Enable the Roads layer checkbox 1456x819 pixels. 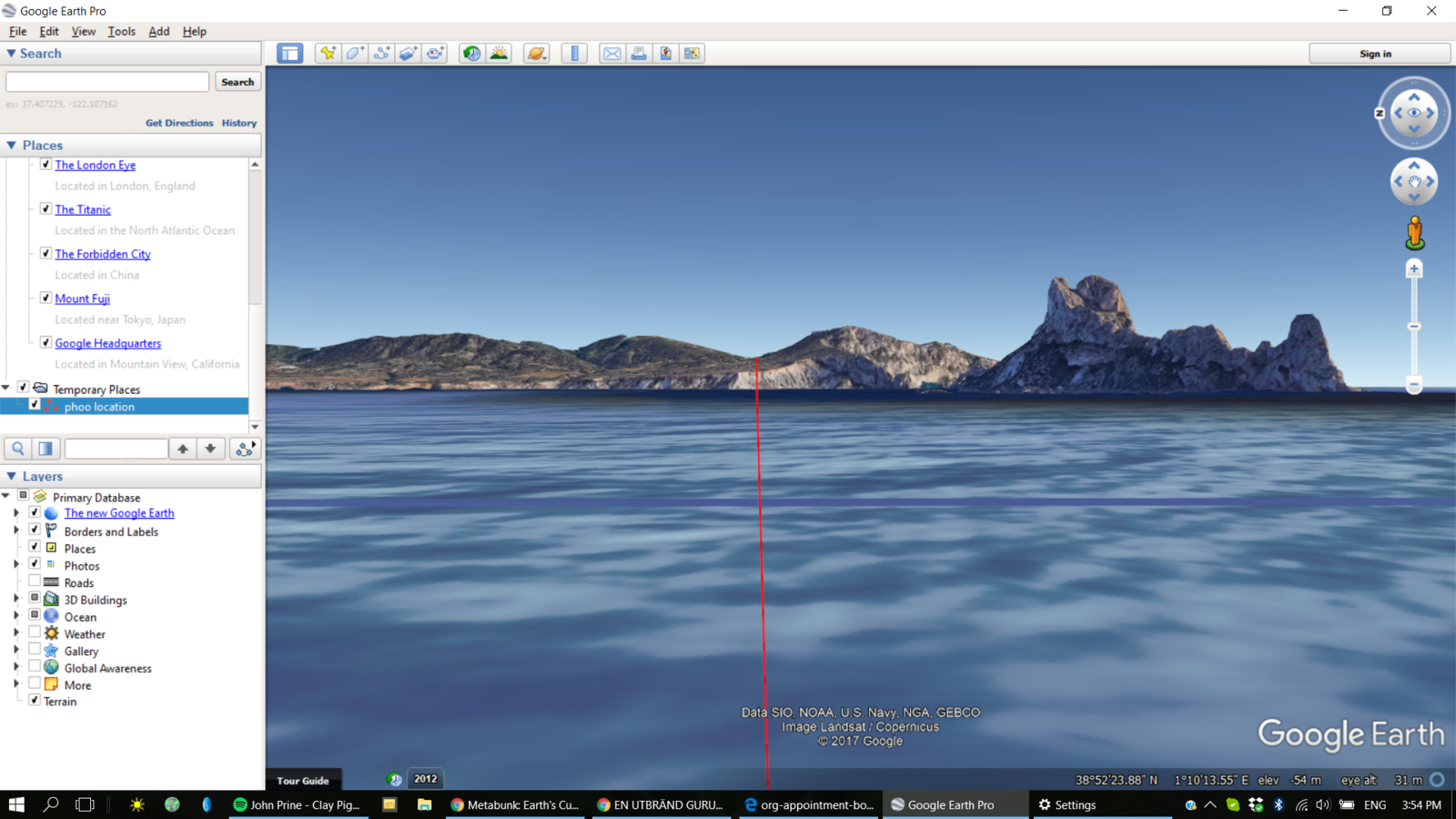pyautogui.click(x=35, y=582)
